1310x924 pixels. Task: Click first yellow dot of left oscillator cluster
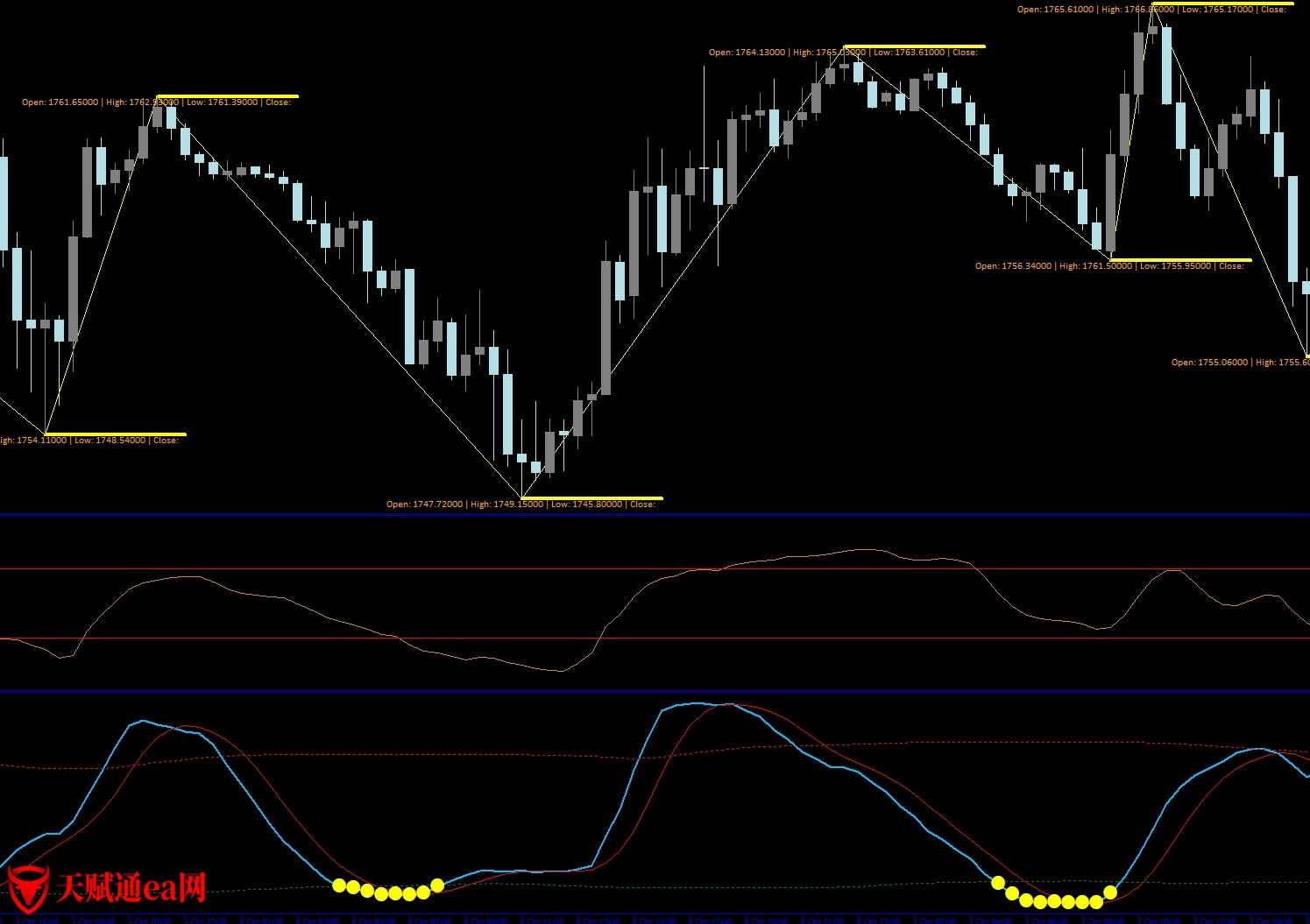point(339,885)
